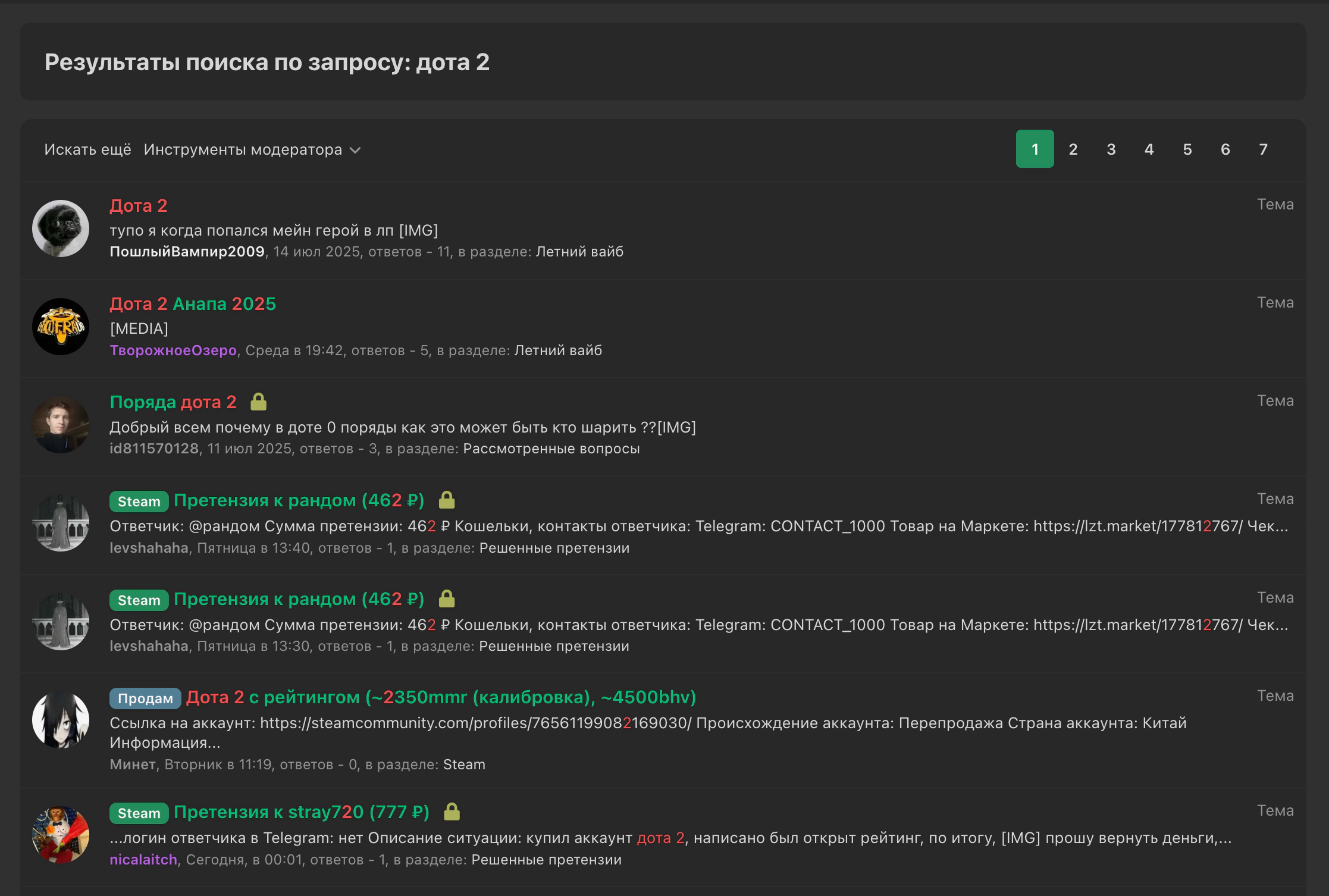Image resolution: width=1329 pixels, height=896 pixels.
Task: Click the black pug avatar of ПошлыйВампир2009
Action: [x=61, y=228]
